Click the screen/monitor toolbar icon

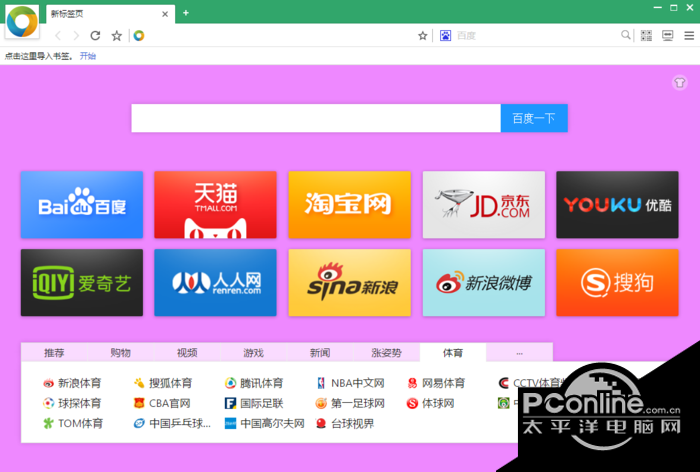667,36
